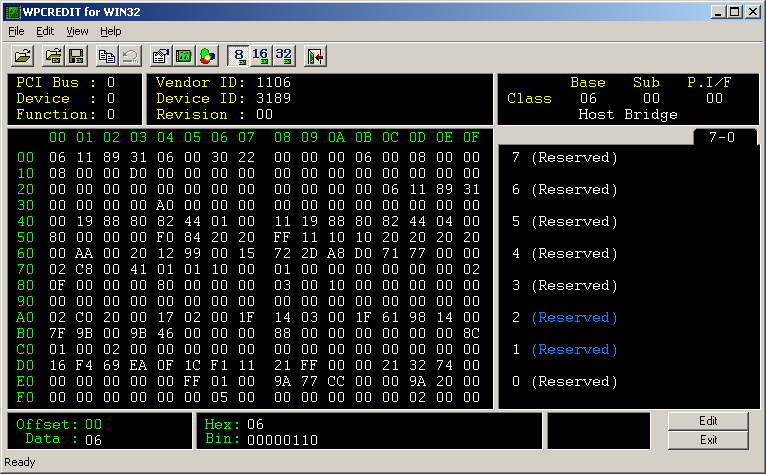766x474 pixels.
Task: Select value 61 in row A0 column 0C
Action: tap(390, 317)
